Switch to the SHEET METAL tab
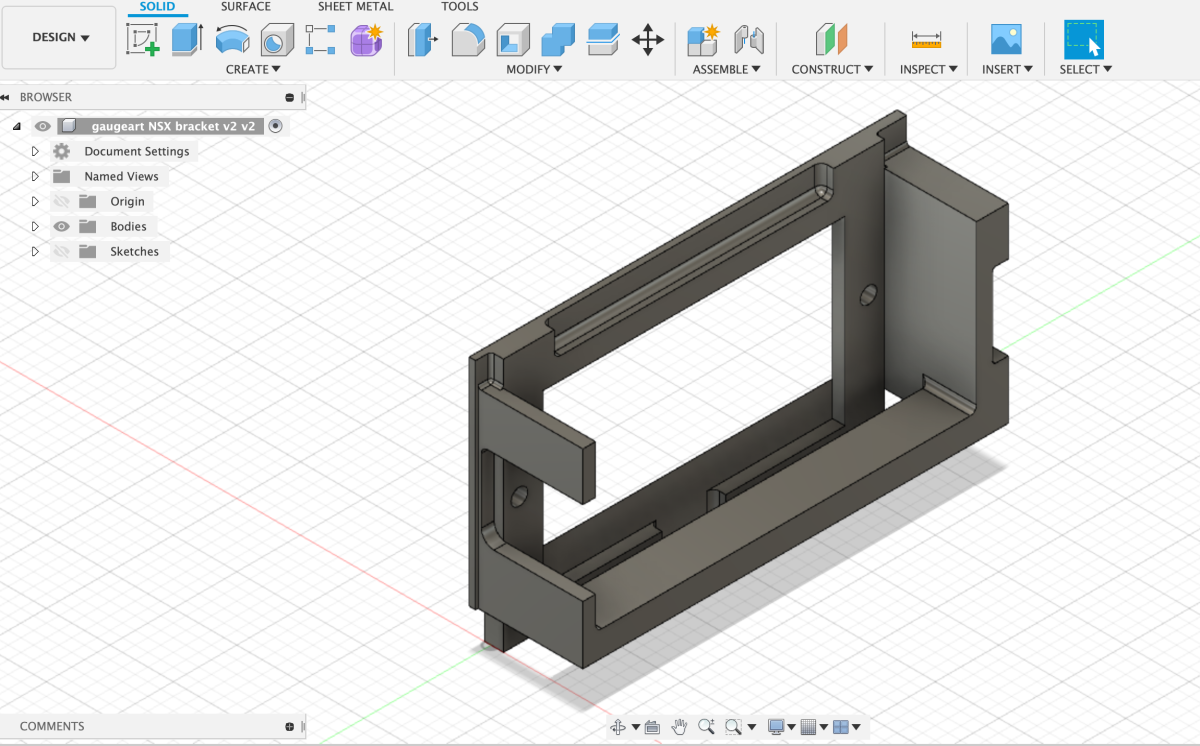Image resolution: width=1200 pixels, height=746 pixels. pyautogui.click(x=355, y=7)
